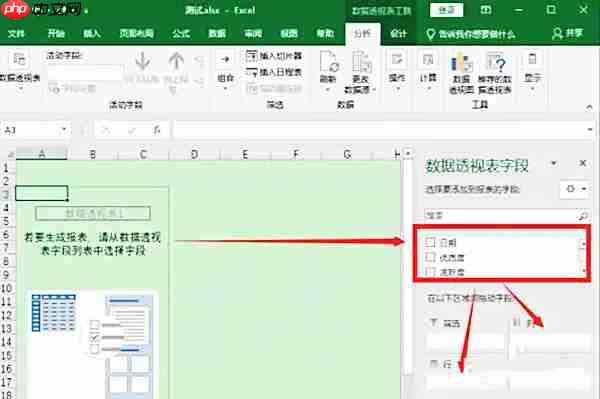Image resolution: width=600 pixels, height=399 pixels.
Task: Open the 显示 show icon
Action: coord(532,60)
